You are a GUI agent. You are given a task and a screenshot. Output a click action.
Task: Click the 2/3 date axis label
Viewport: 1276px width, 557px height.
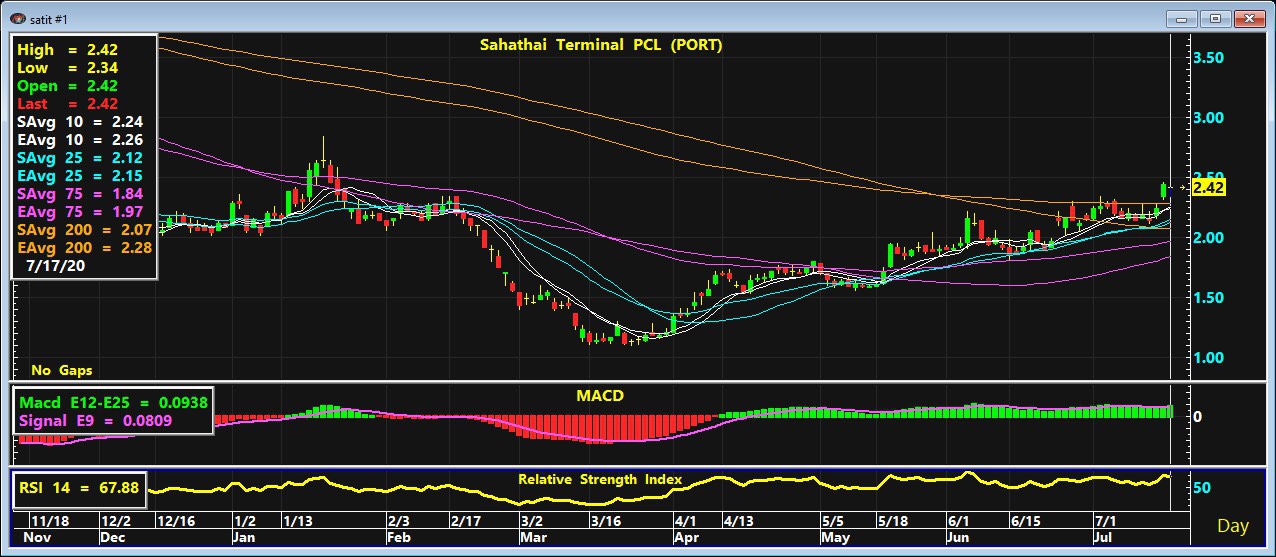(x=398, y=521)
